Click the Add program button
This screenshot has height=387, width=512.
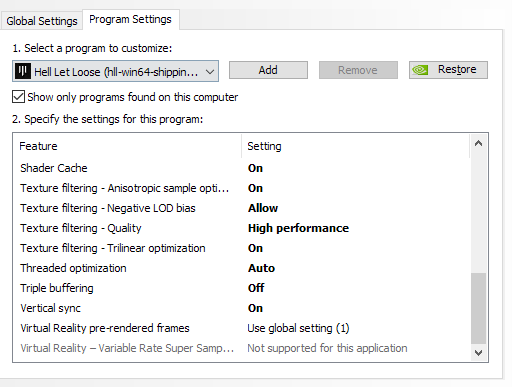pyautogui.click(x=268, y=70)
